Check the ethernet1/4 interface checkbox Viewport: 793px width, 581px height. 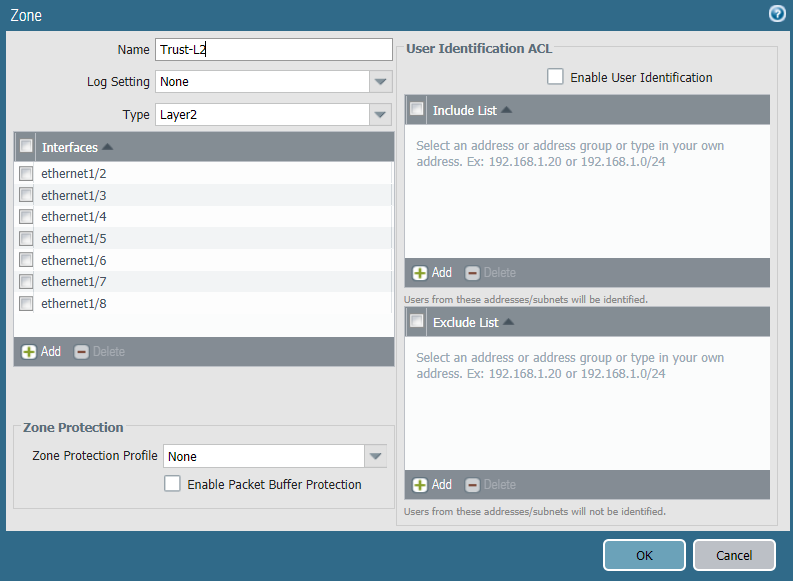26,216
